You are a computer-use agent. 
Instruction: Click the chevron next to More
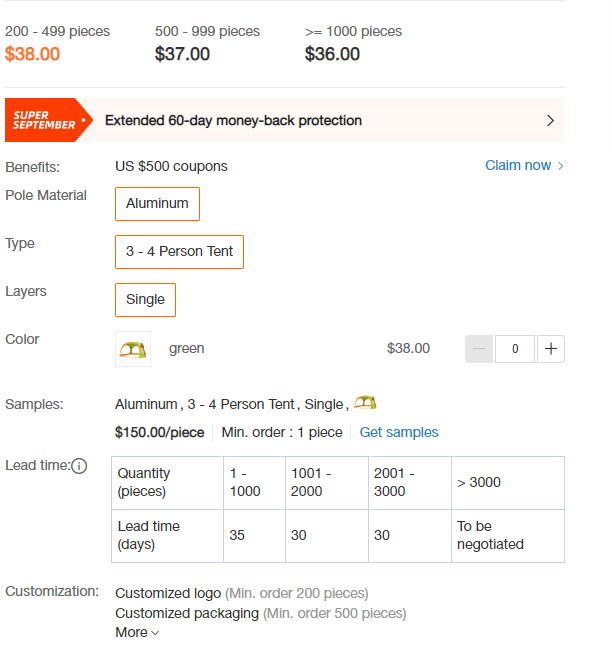pos(155,633)
